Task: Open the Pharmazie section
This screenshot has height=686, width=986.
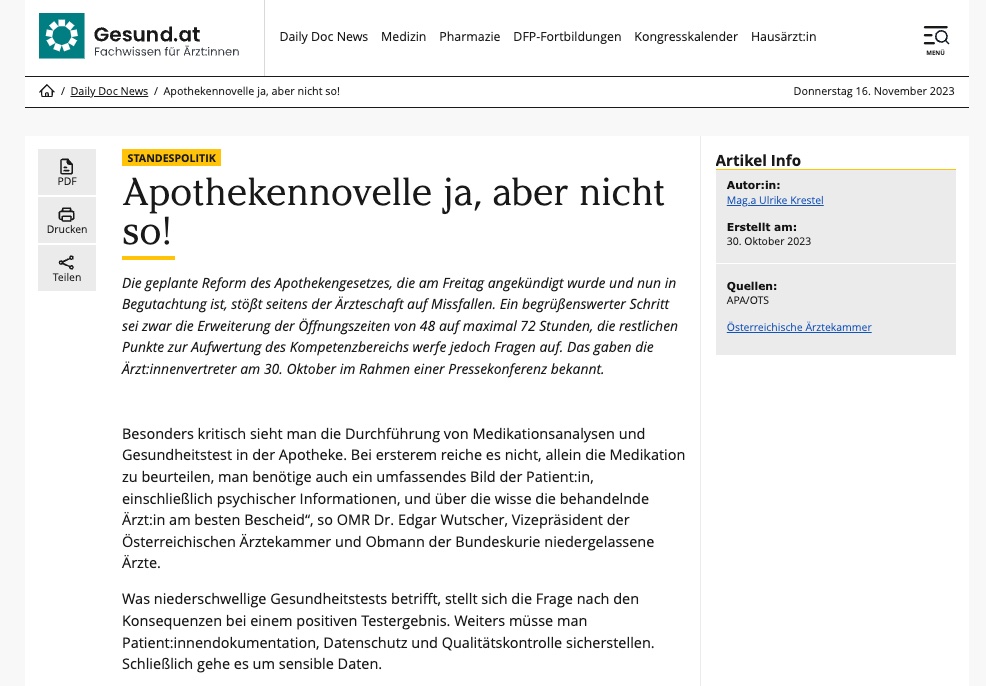Action: point(469,37)
